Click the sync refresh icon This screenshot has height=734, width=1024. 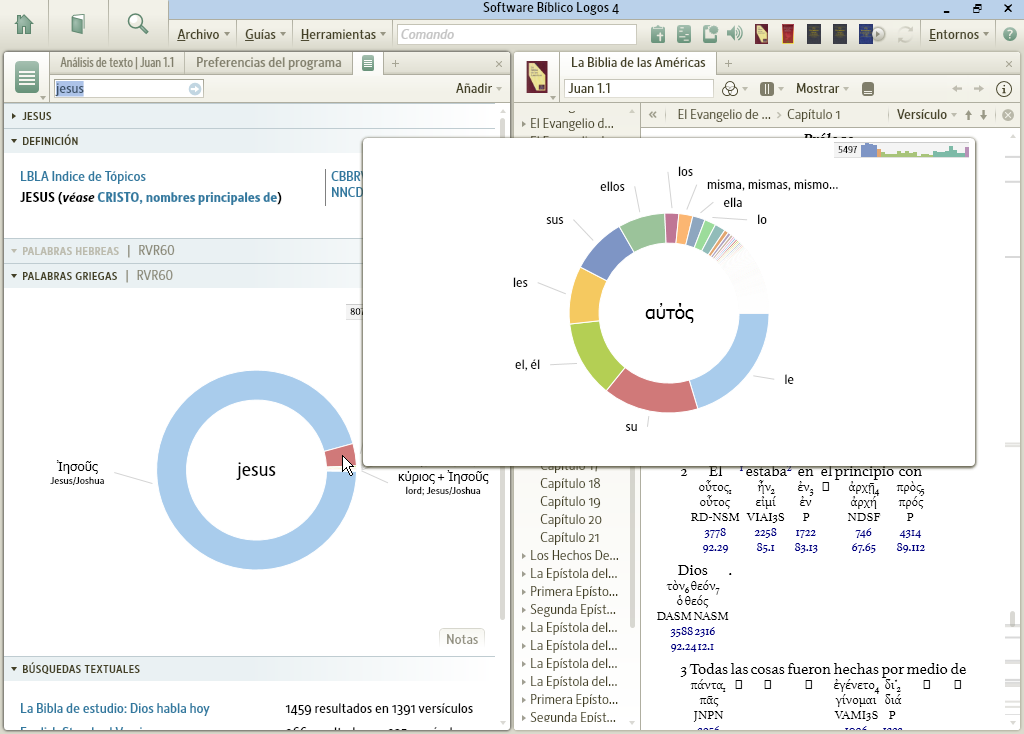click(905, 34)
